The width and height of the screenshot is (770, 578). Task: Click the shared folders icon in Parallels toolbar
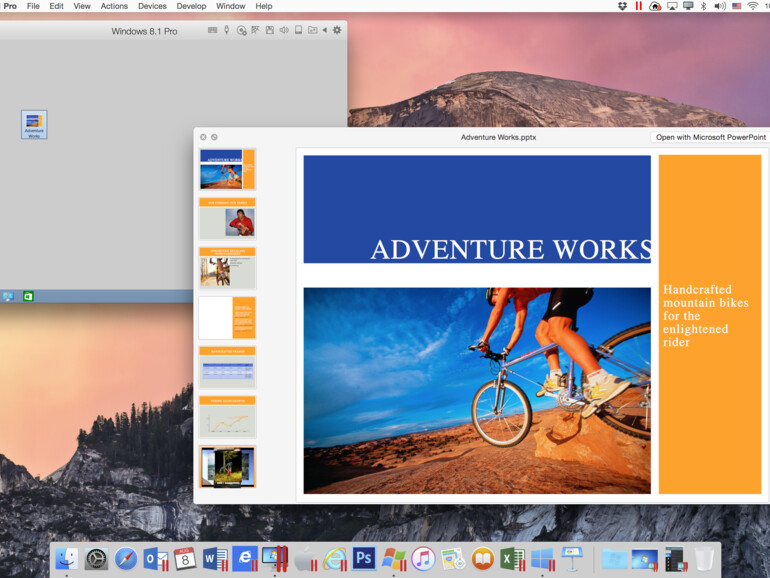pyautogui.click(x=312, y=30)
